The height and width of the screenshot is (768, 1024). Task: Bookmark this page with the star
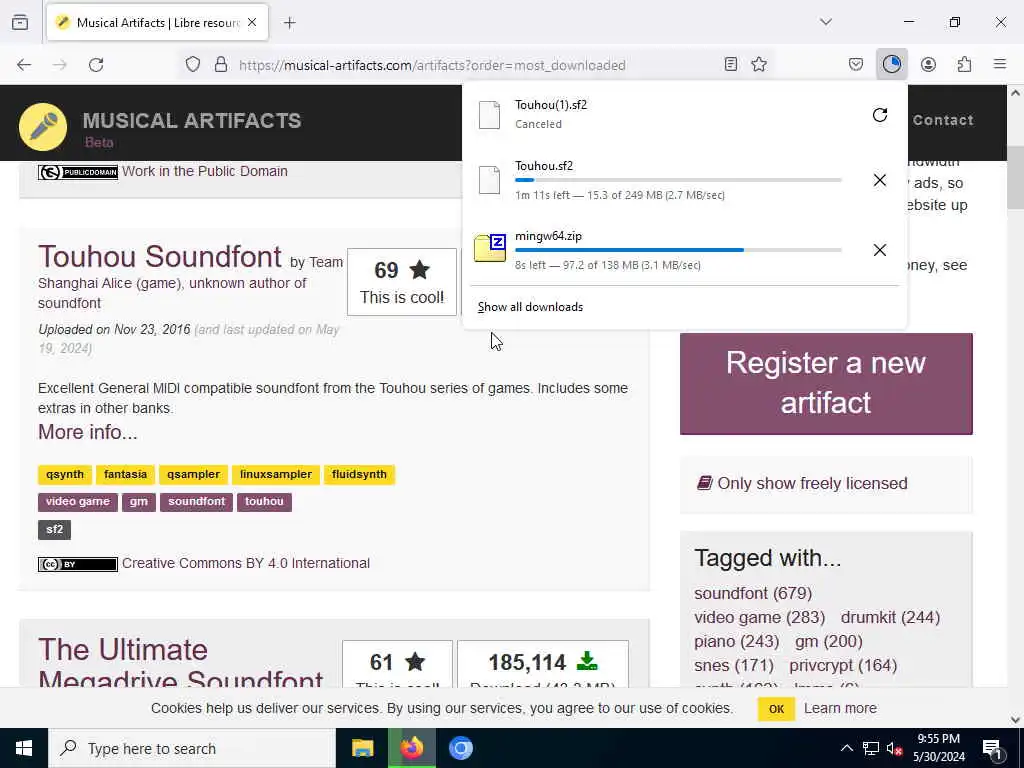[759, 64]
